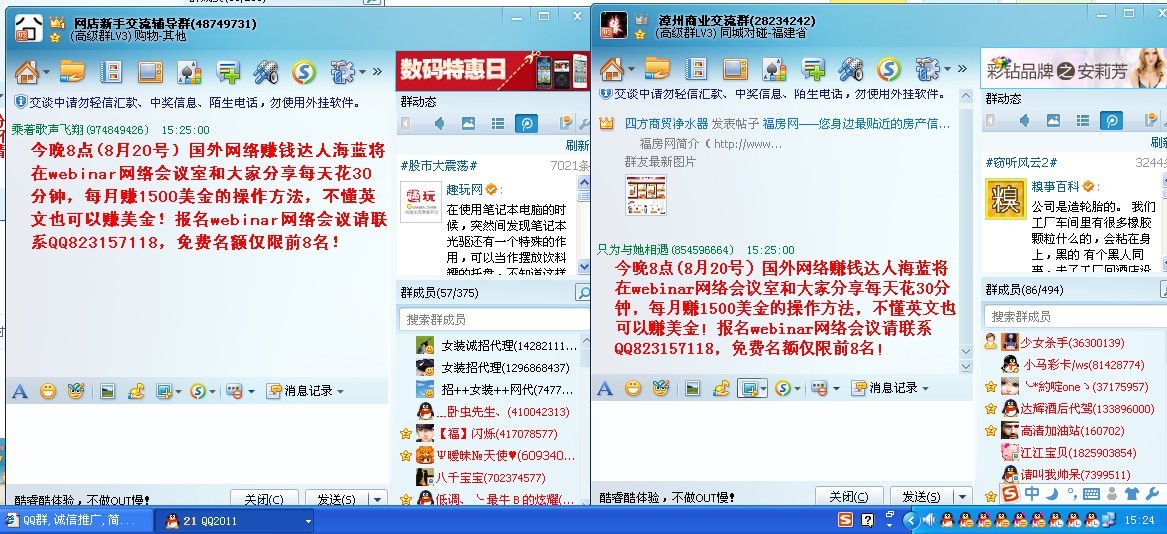Click 关闭(C) button in 漳州商业交流群 window
1167x534 pixels.
[849, 497]
